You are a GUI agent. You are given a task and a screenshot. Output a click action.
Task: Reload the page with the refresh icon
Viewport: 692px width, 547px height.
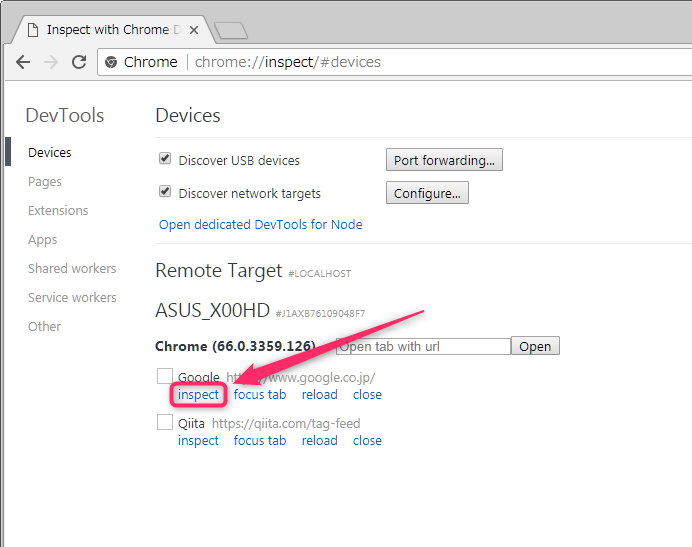click(x=79, y=62)
